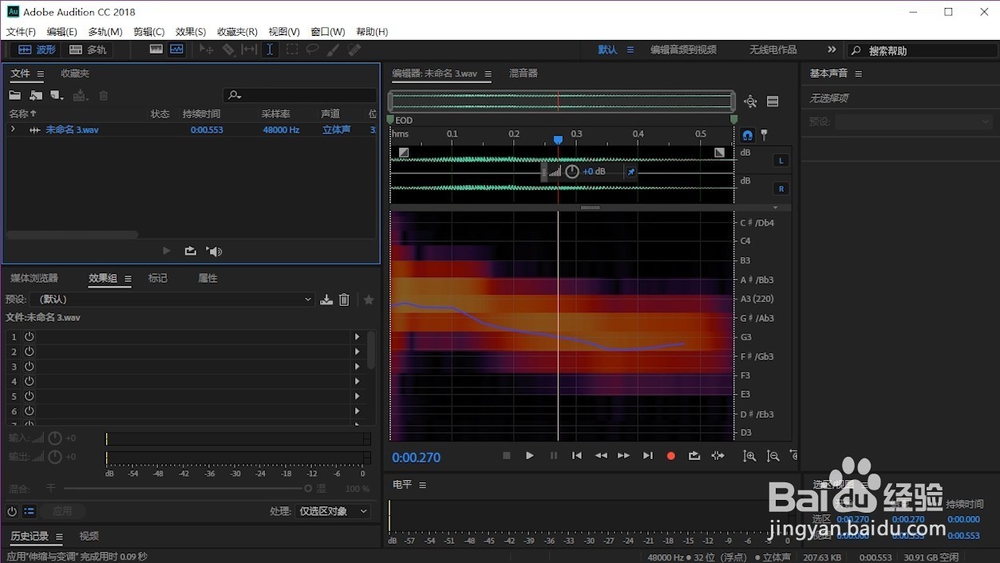Image resolution: width=1000 pixels, height=563 pixels.
Task: Mark the effects preset as favorite
Action: coord(368,299)
